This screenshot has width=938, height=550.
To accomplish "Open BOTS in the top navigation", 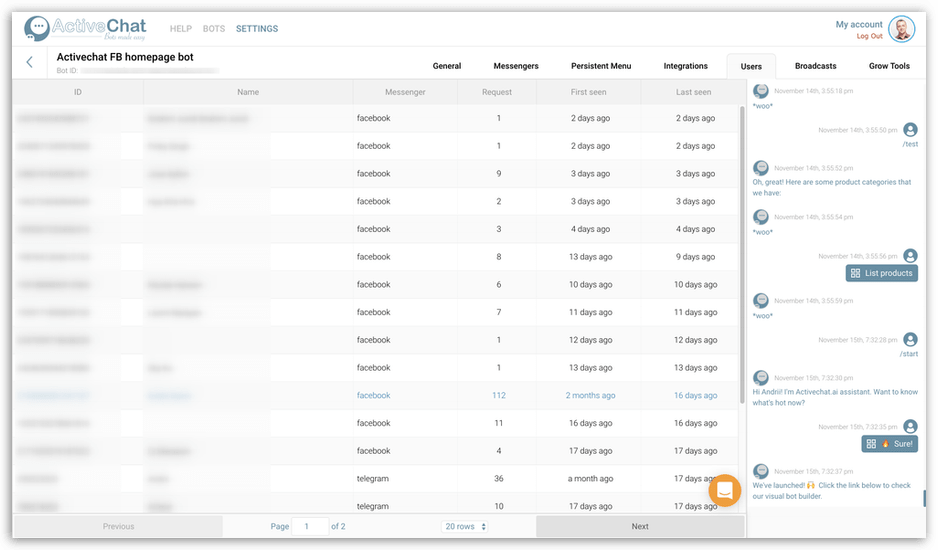I will (214, 29).
